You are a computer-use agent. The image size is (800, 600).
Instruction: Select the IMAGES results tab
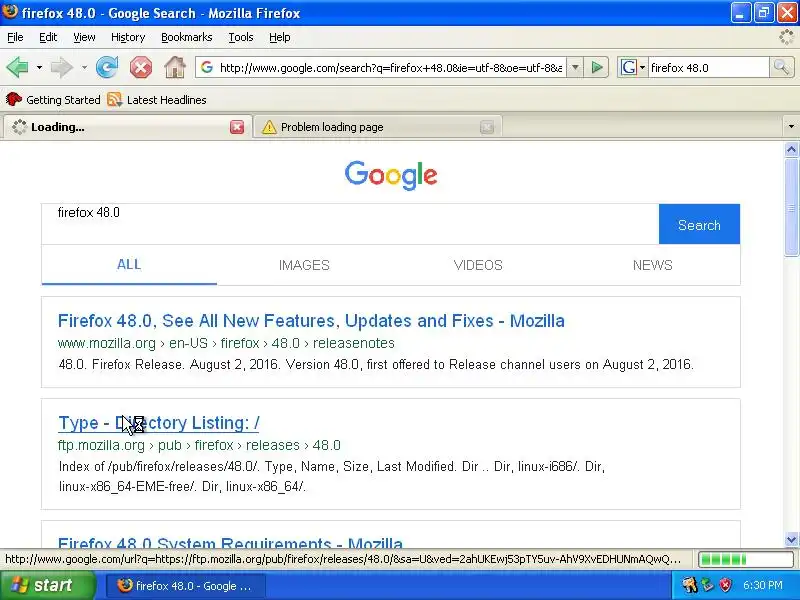coord(304,265)
